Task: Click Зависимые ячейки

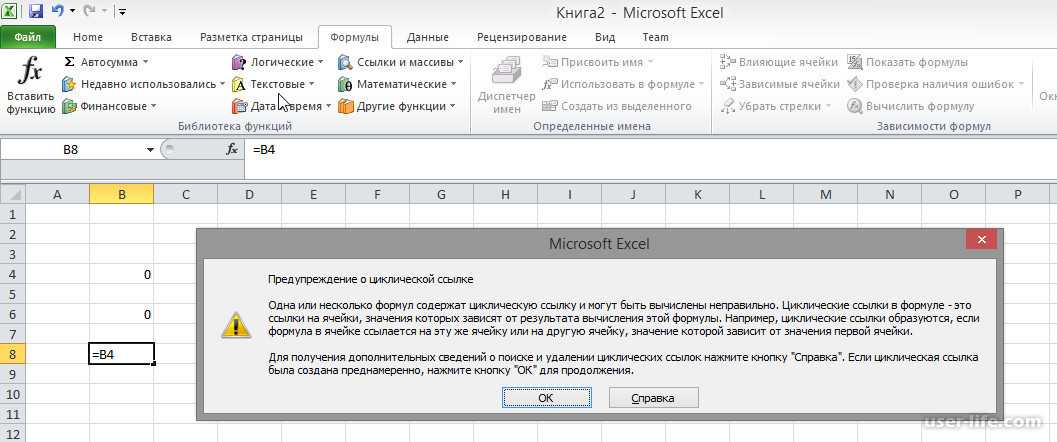Action: [x=780, y=84]
